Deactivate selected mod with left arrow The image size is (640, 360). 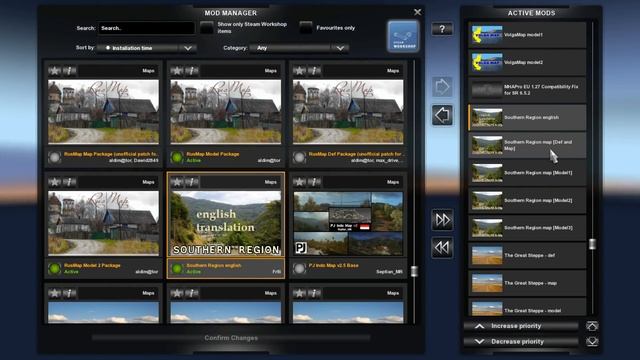(x=442, y=115)
